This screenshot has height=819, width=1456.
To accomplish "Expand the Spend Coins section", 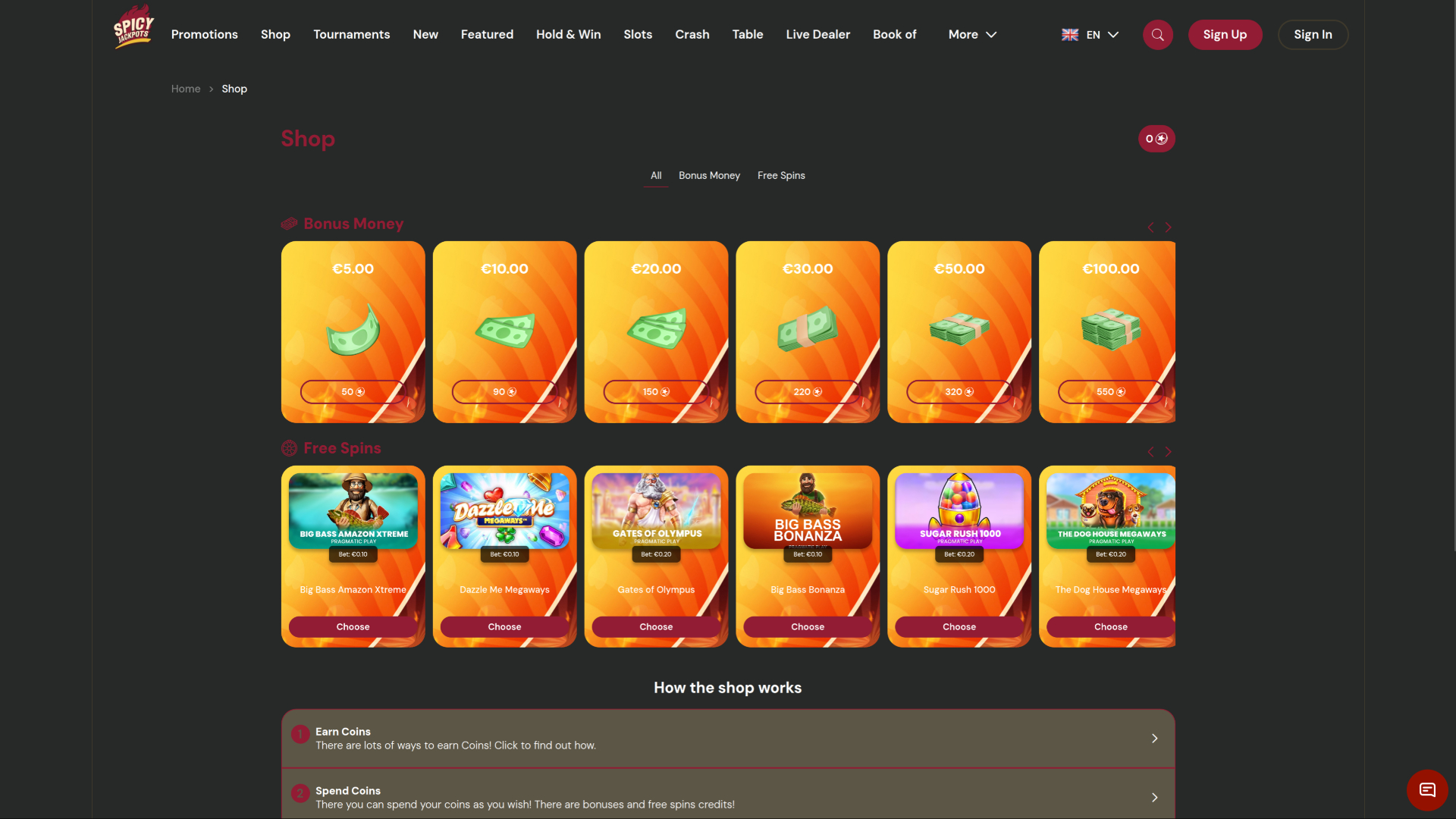I will [x=728, y=795].
